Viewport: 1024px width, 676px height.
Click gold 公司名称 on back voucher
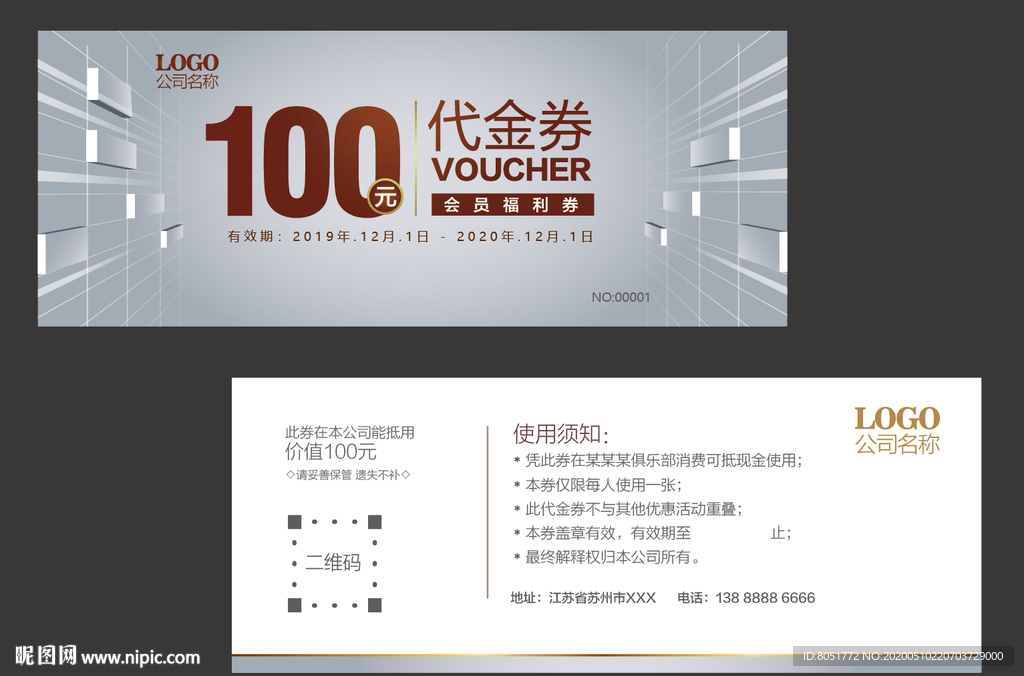(x=897, y=444)
